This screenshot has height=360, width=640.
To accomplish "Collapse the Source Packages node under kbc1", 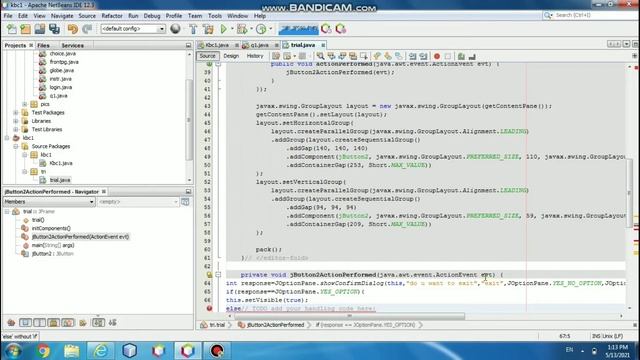I will coord(16,146).
